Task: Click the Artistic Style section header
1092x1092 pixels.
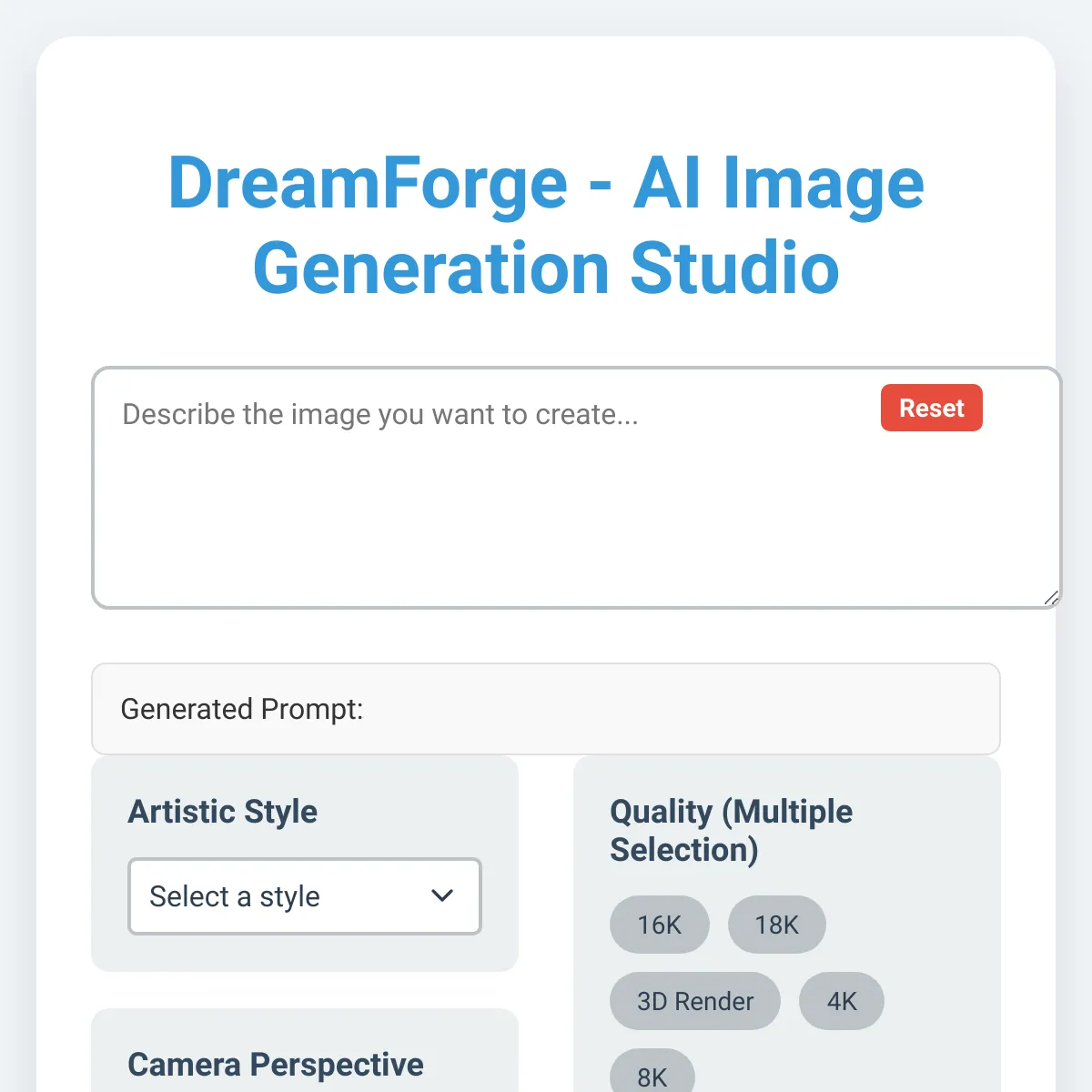Action: pos(222,812)
